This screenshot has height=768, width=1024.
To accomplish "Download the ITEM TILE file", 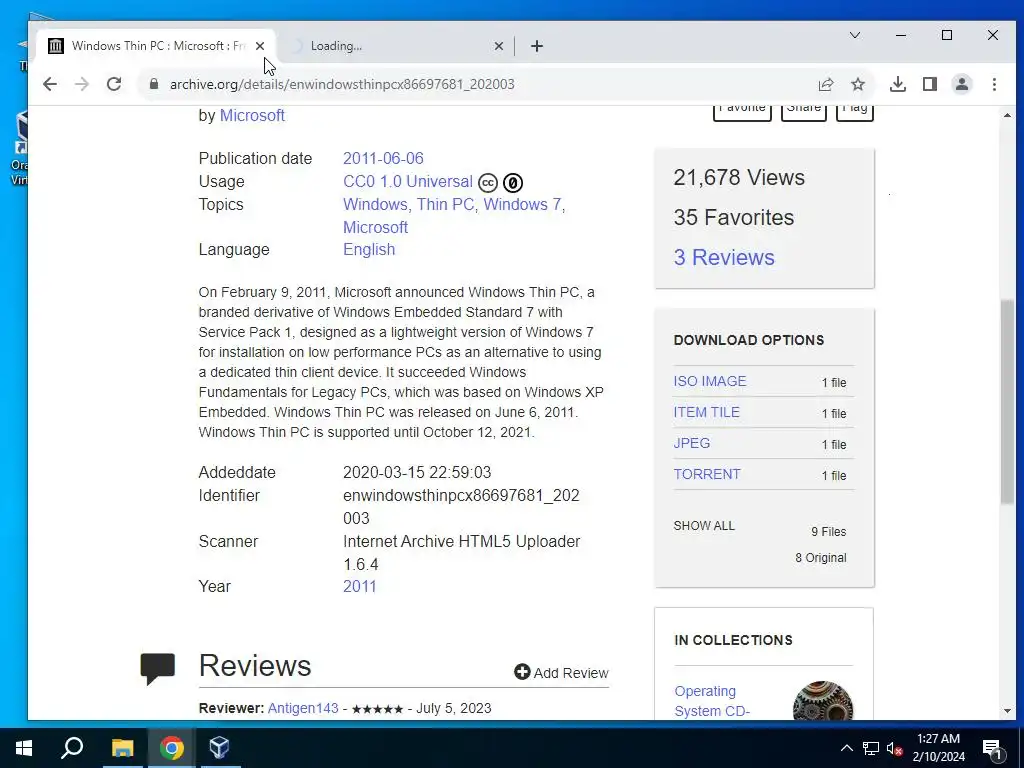I will (x=707, y=412).
